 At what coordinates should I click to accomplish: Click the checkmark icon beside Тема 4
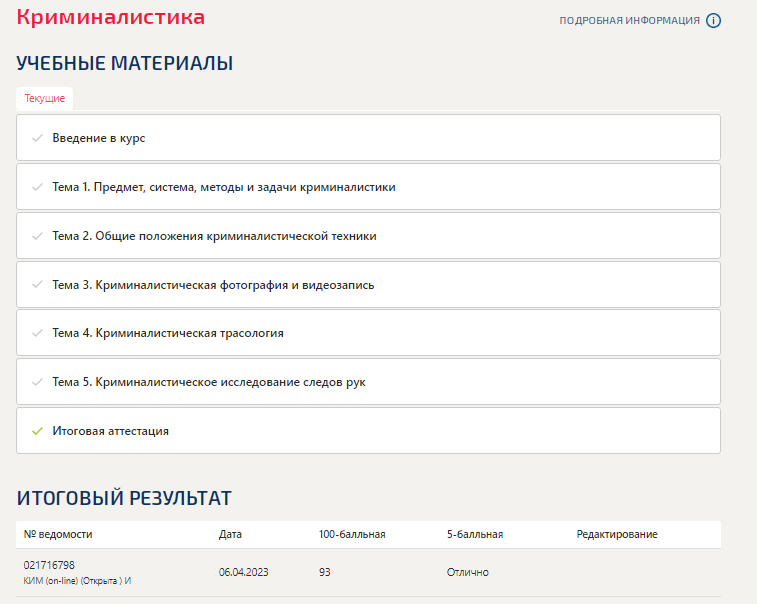coord(37,333)
